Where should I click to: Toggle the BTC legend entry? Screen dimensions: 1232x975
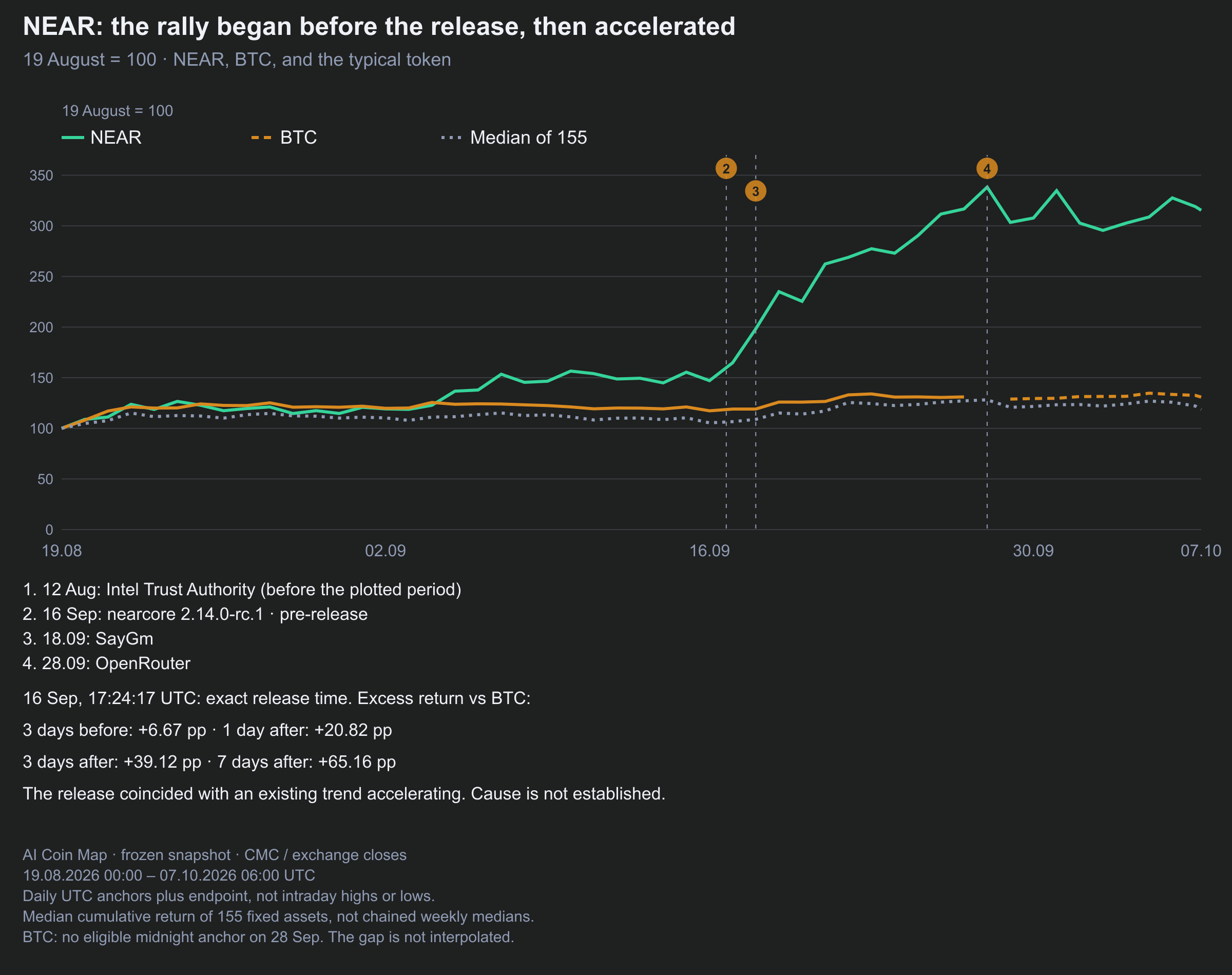click(x=284, y=138)
